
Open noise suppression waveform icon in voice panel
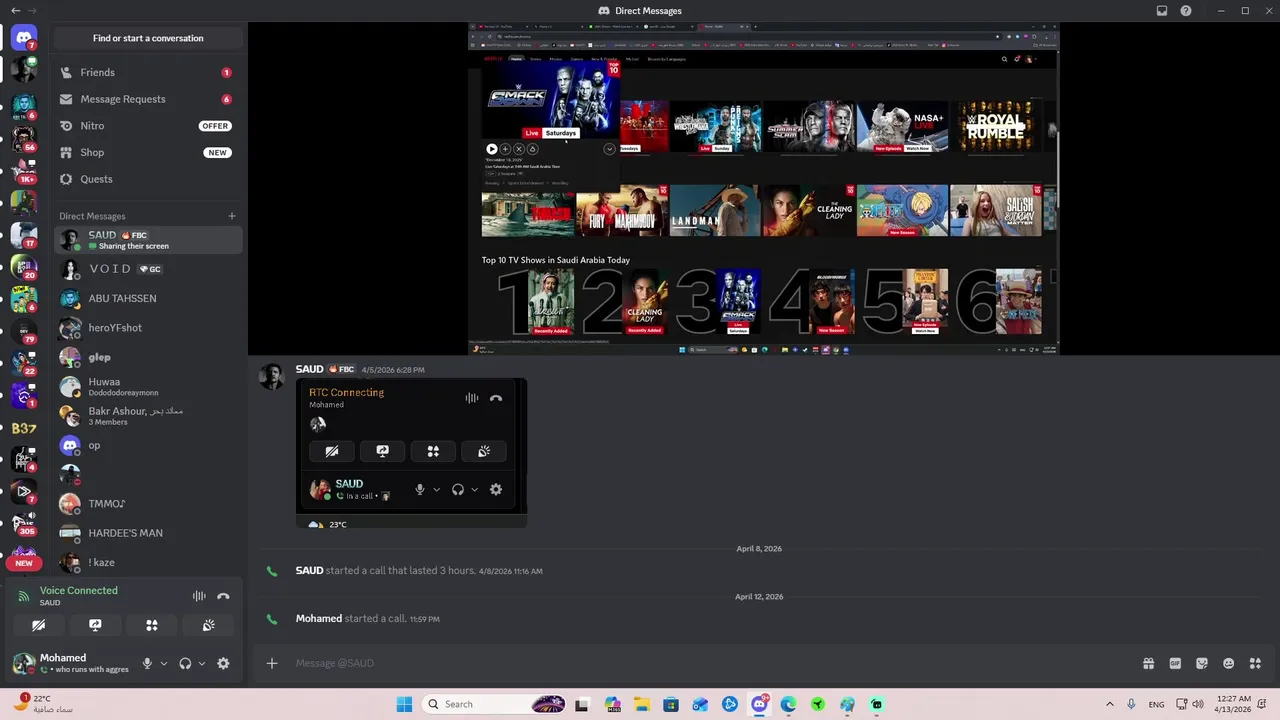coord(199,596)
